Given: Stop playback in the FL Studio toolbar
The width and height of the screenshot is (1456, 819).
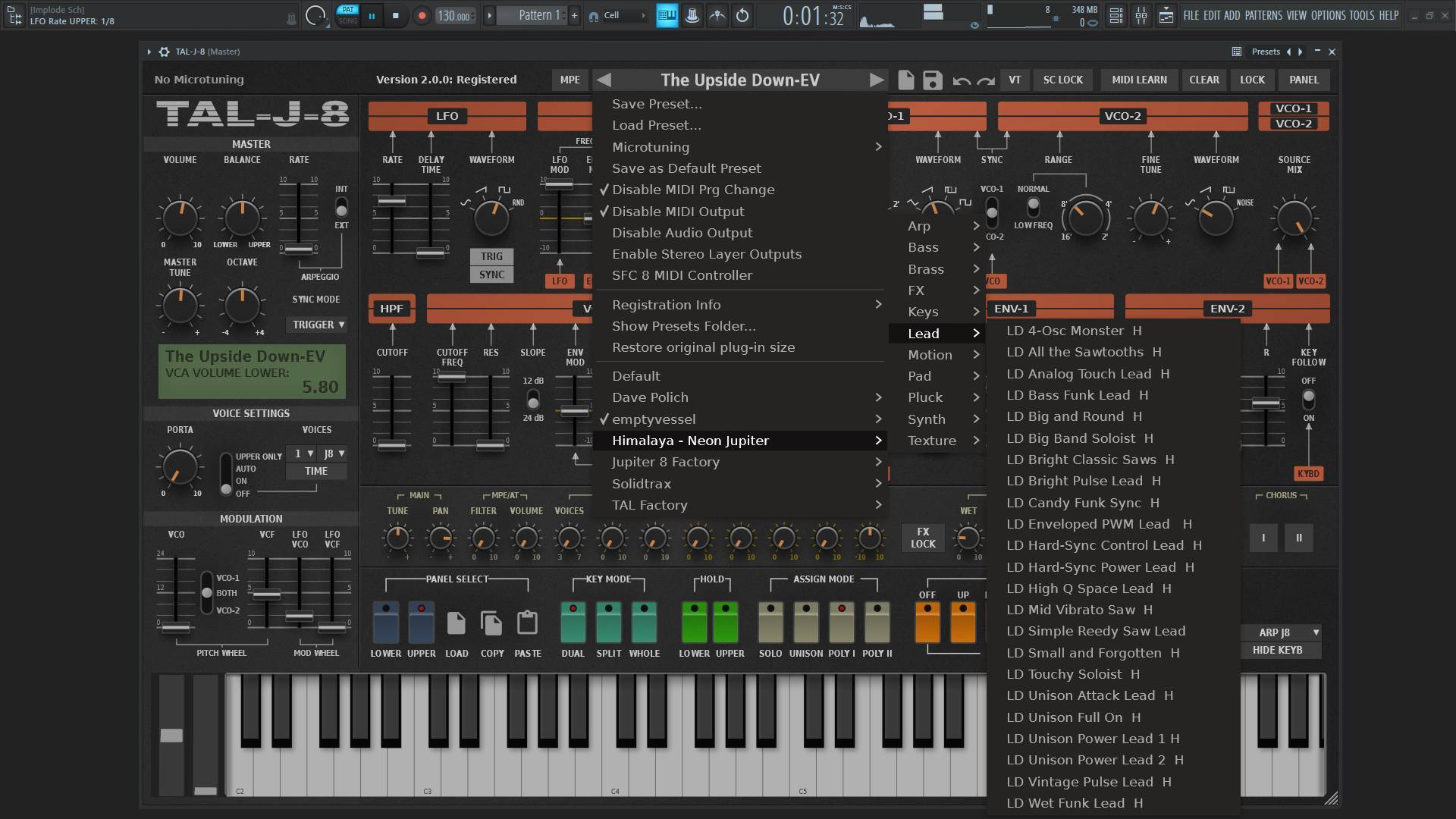Looking at the screenshot, I should 395,15.
